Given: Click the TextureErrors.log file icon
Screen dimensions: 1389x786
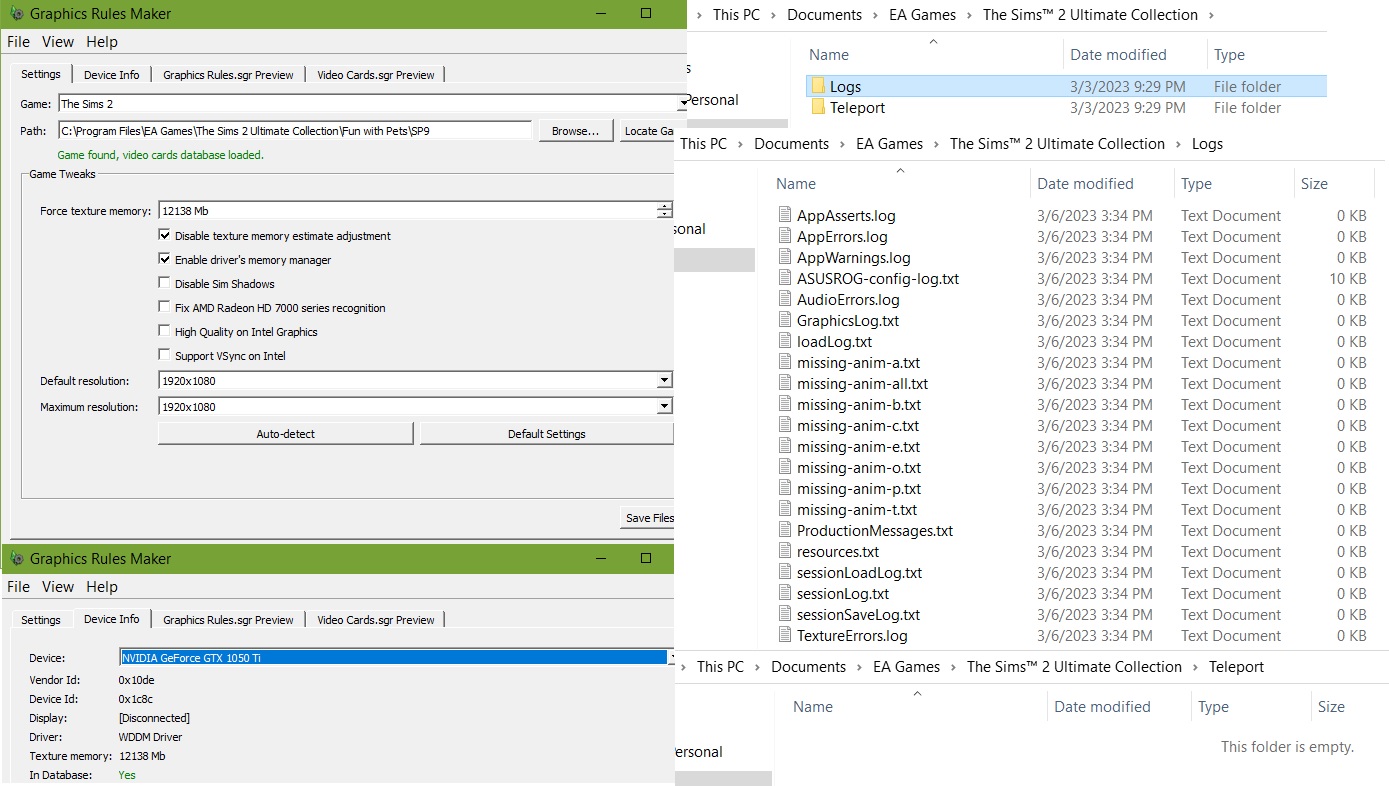Looking at the screenshot, I should pos(785,636).
